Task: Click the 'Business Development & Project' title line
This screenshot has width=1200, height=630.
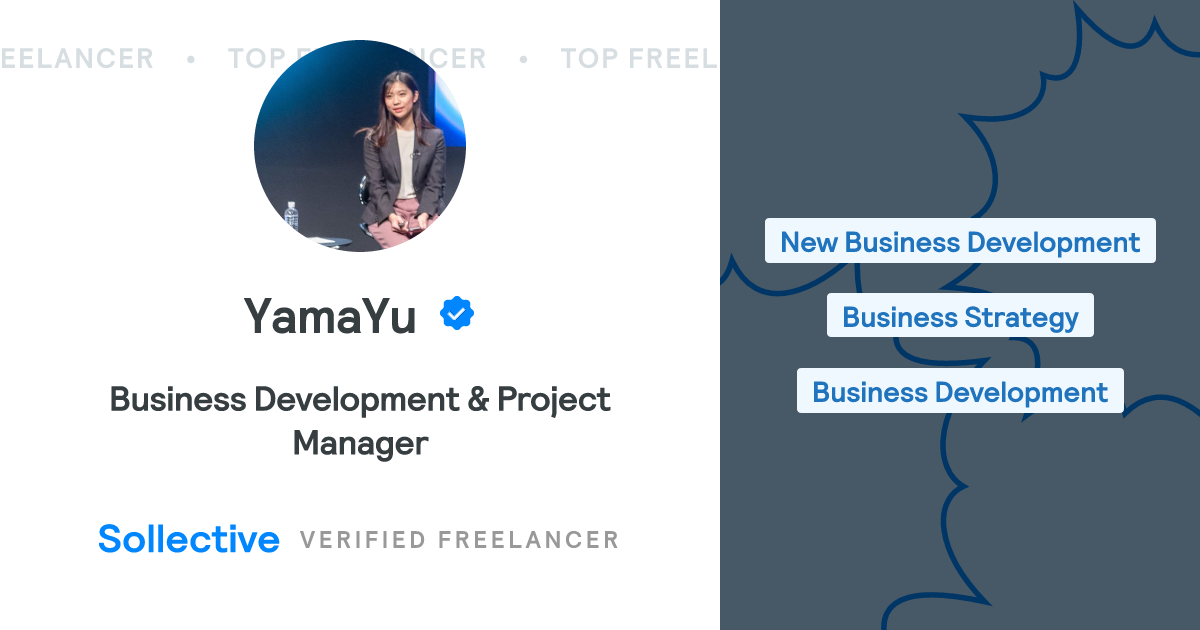Action: (360, 399)
